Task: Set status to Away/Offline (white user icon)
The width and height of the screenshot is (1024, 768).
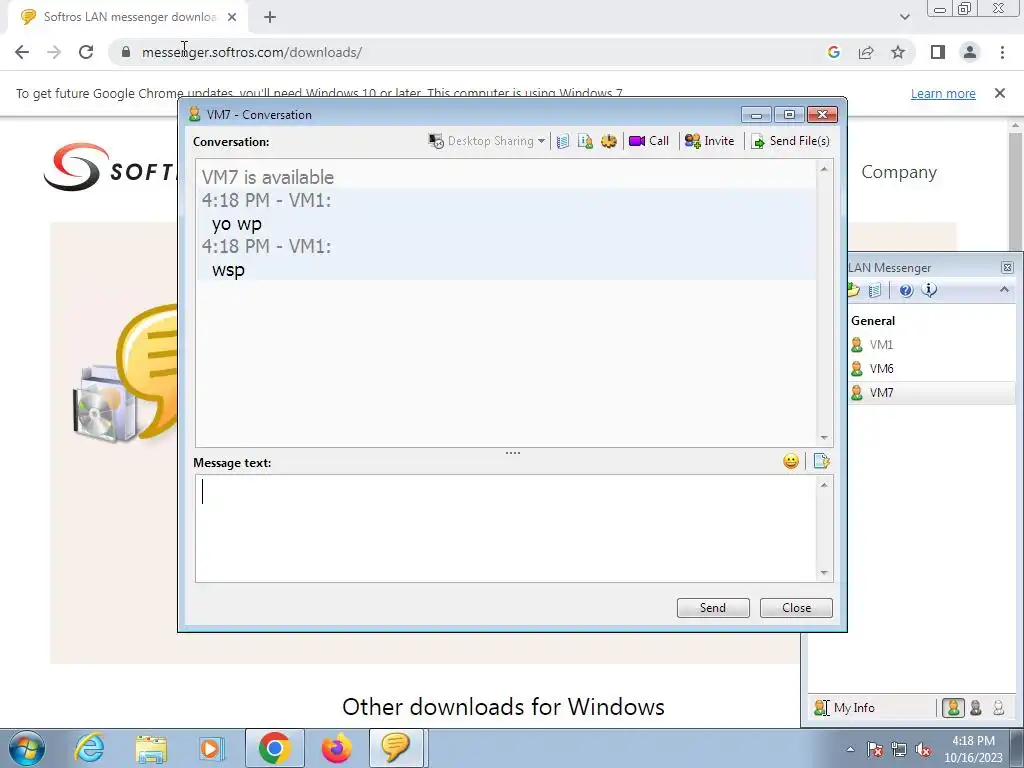Action: point(999,708)
